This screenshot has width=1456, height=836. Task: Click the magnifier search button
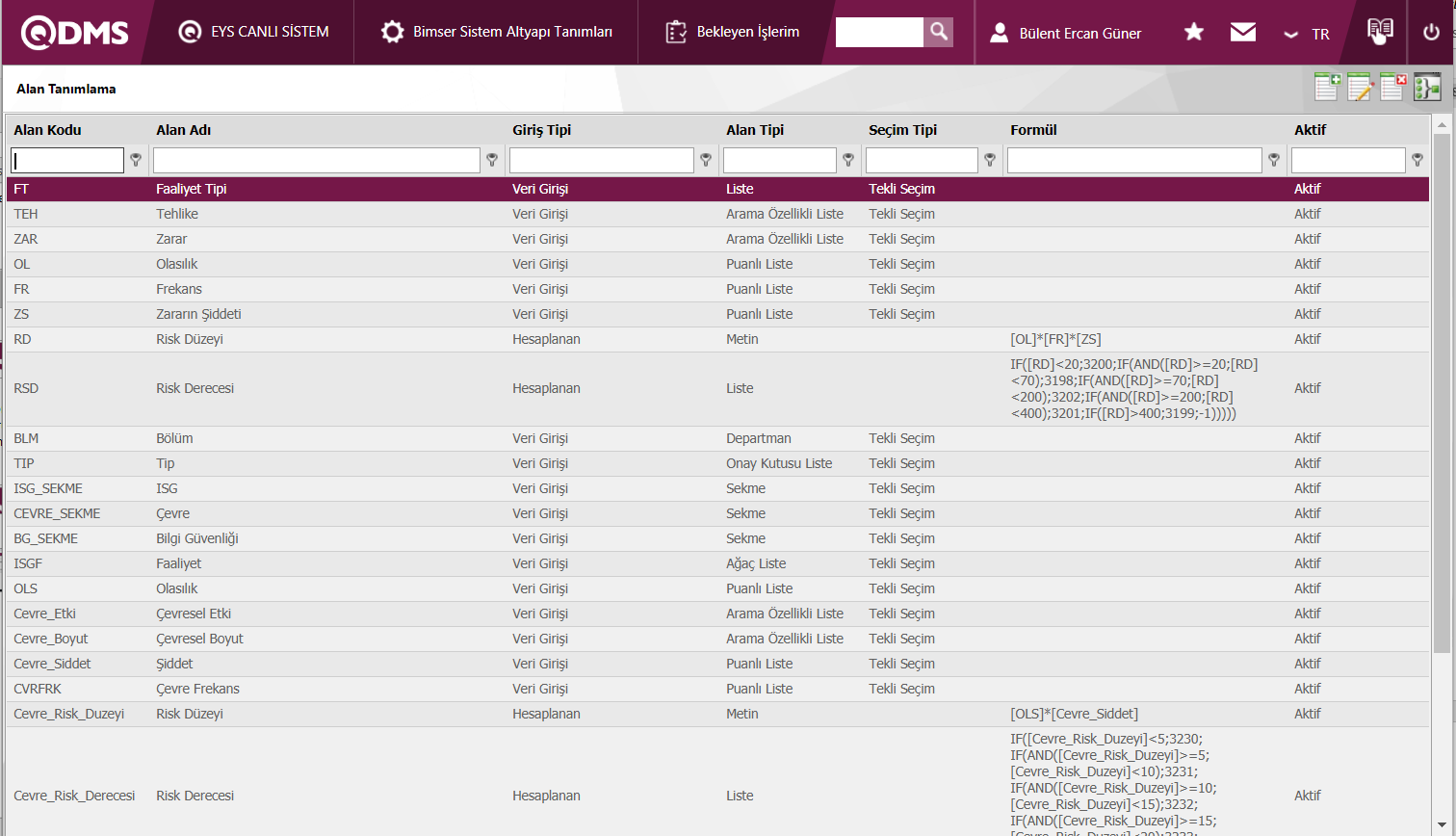coord(938,32)
